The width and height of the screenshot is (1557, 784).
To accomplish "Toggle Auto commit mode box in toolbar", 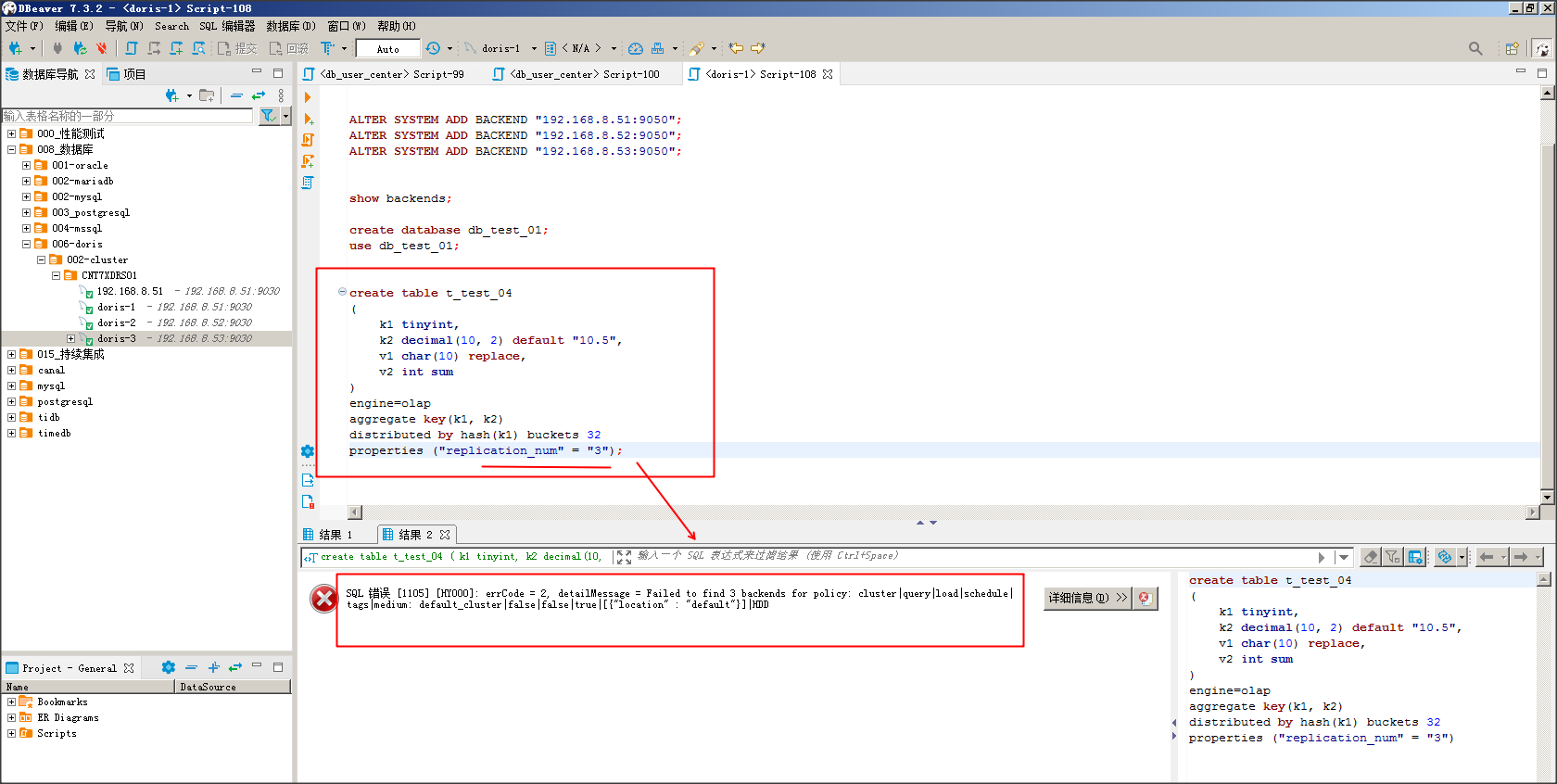I will click(388, 49).
